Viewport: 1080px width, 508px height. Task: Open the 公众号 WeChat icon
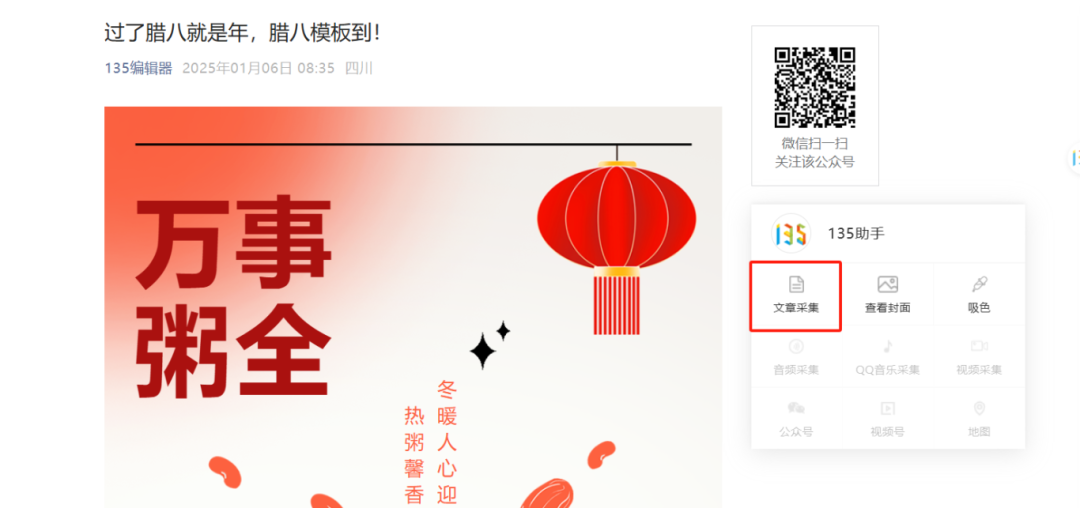pos(796,408)
